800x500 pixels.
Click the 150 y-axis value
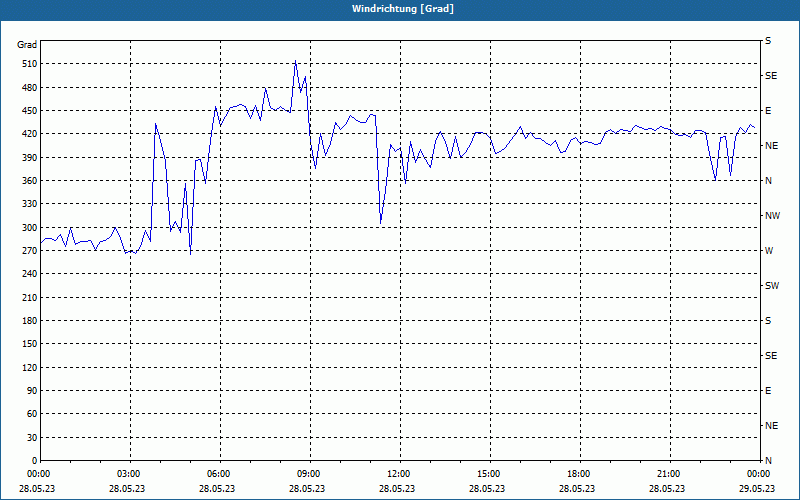click(x=29, y=344)
